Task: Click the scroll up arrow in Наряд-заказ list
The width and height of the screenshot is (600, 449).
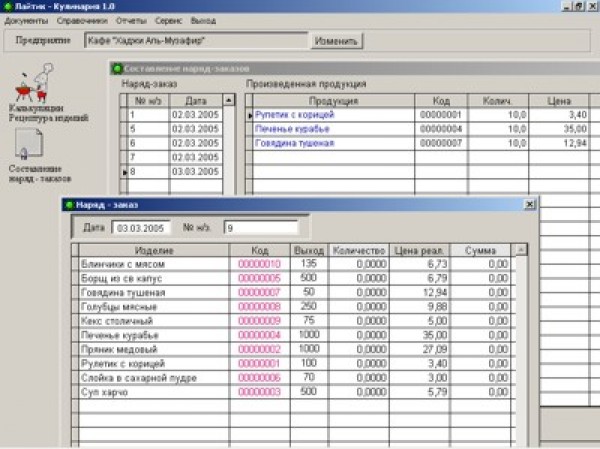Action: point(229,100)
